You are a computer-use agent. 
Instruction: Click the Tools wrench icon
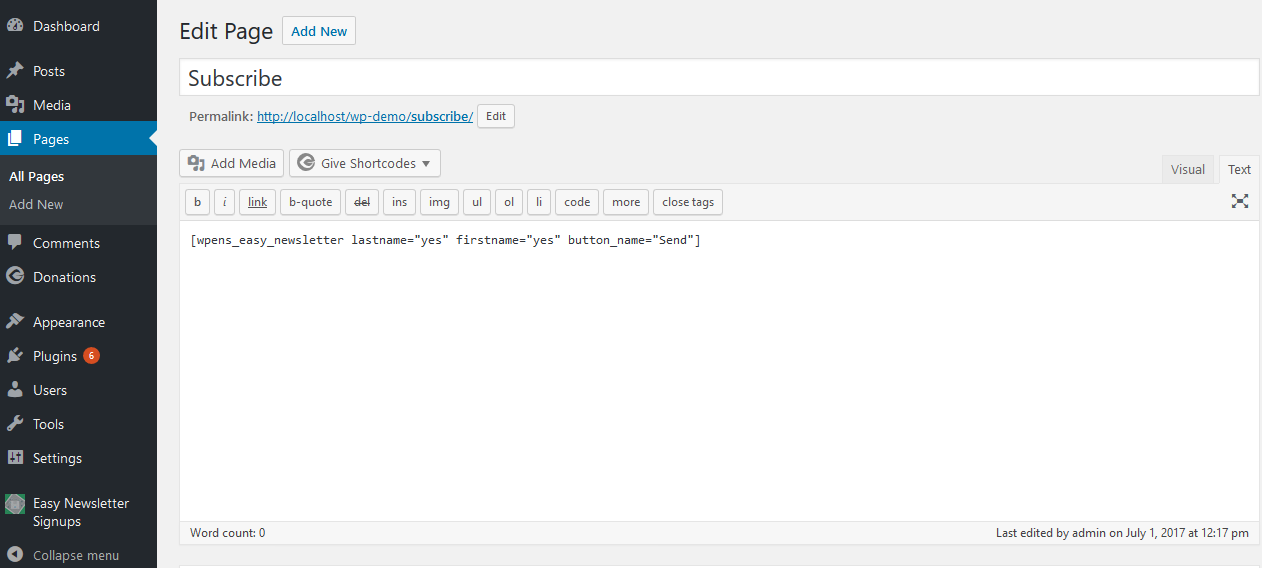click(15, 424)
